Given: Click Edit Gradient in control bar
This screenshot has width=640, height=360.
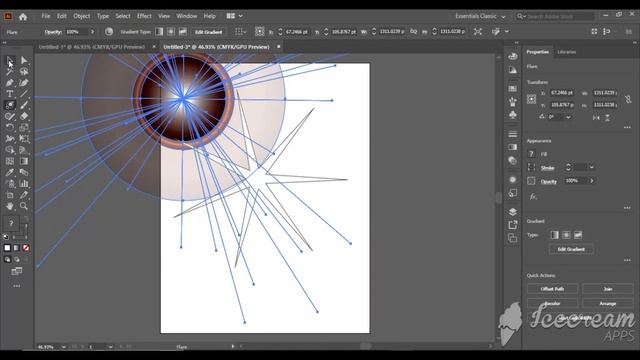Looking at the screenshot, I should (209, 32).
